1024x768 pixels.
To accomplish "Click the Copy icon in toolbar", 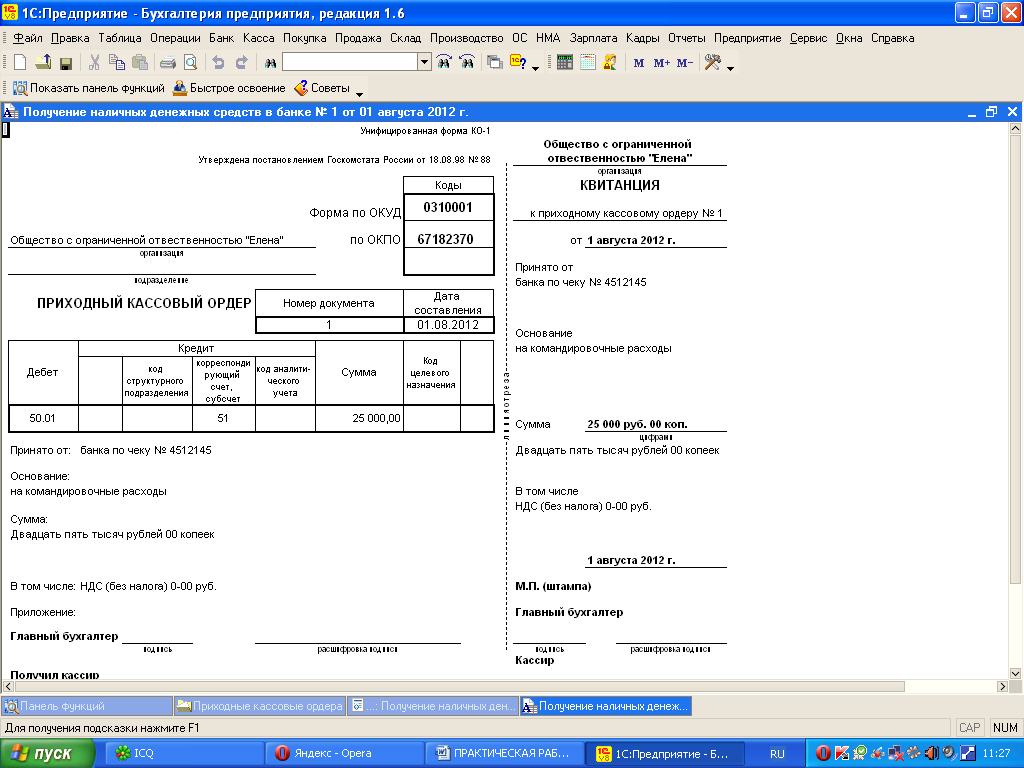I will [117, 63].
